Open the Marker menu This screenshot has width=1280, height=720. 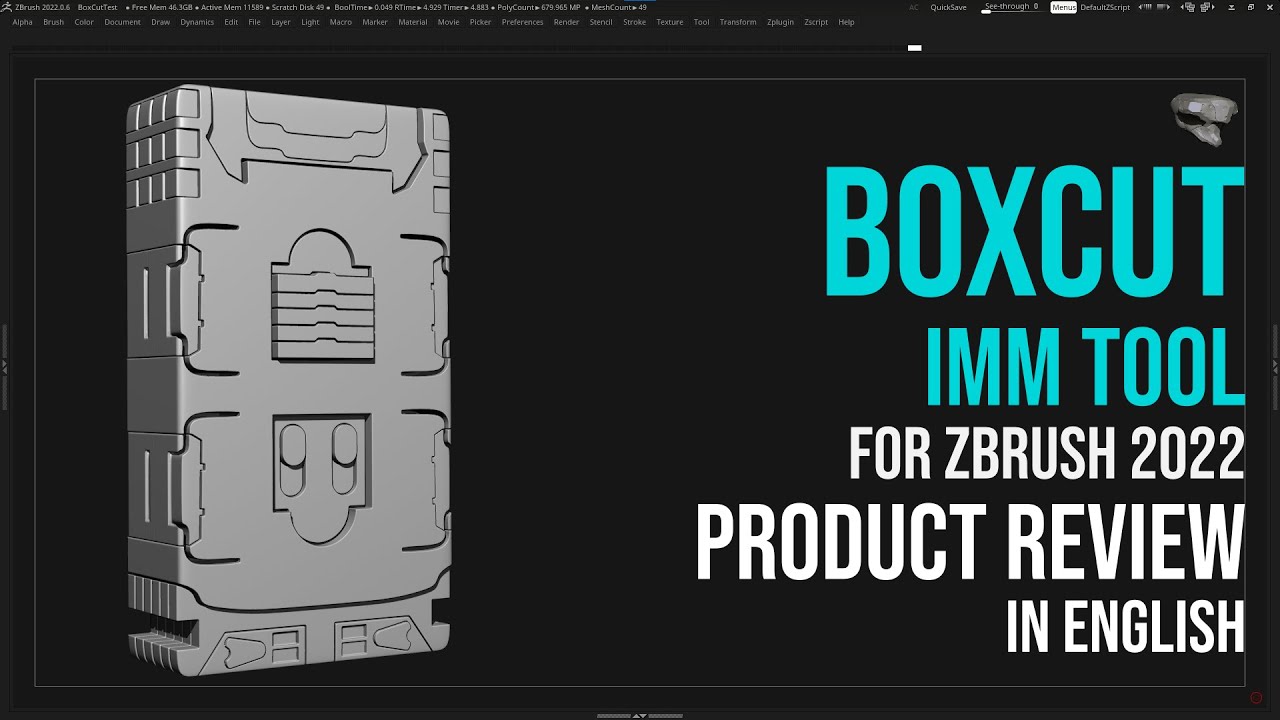pos(375,22)
